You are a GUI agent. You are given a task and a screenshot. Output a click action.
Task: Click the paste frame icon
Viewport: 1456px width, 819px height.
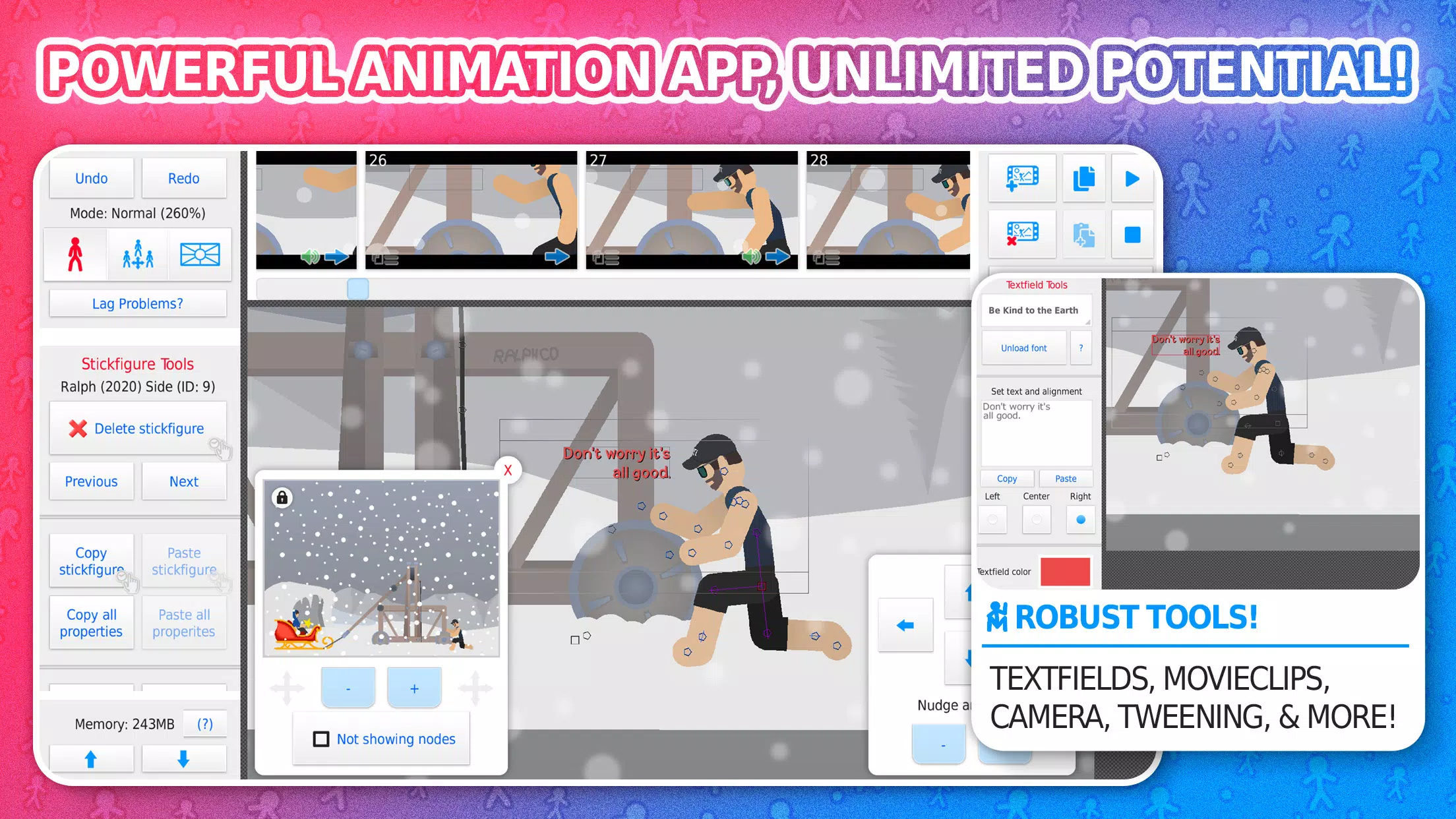click(x=1082, y=234)
